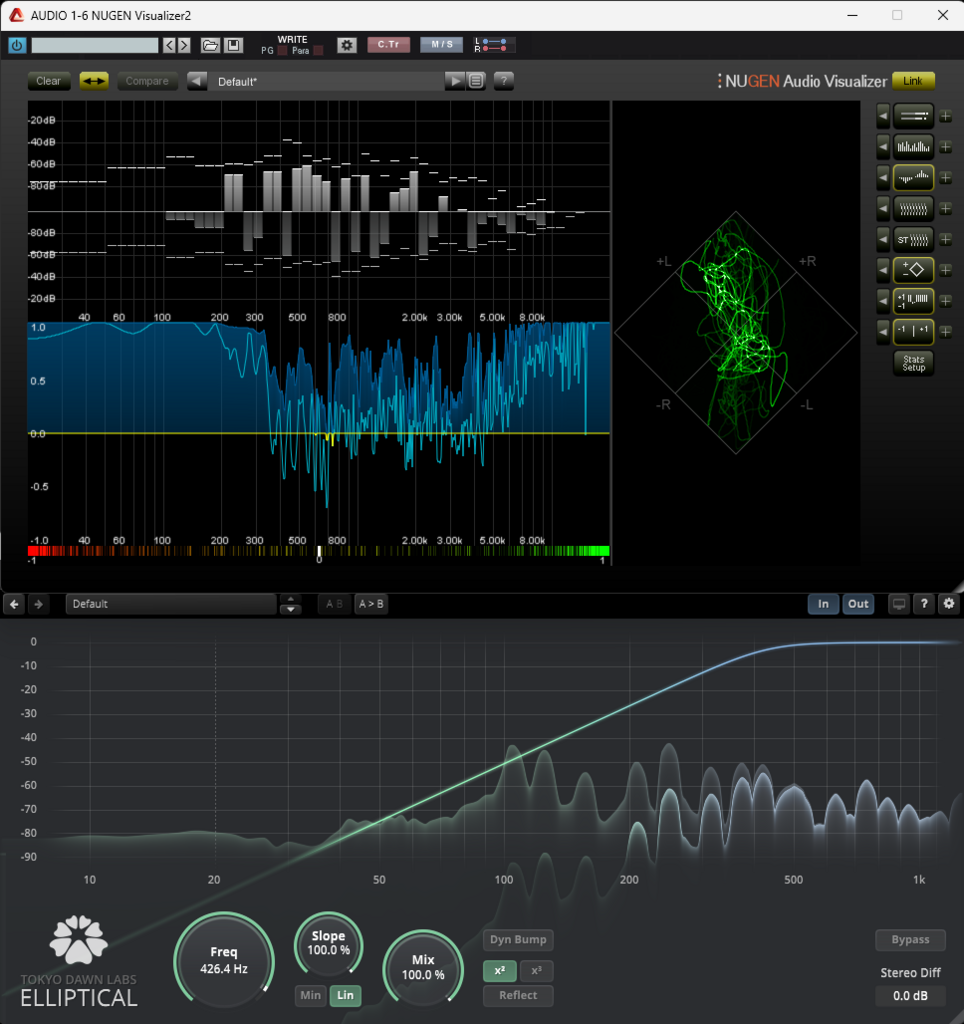Select the x² filter option
This screenshot has height=1024, width=964.
pyautogui.click(x=500, y=971)
